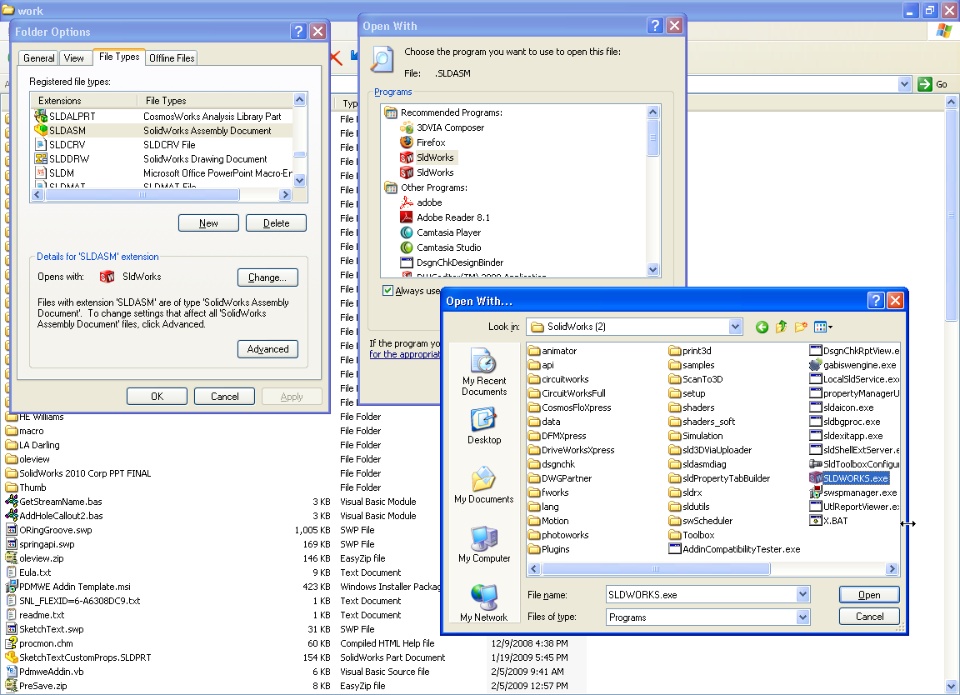Image resolution: width=960 pixels, height=695 pixels.
Task: Select the File Types tab
Action: pyautogui.click(x=119, y=57)
